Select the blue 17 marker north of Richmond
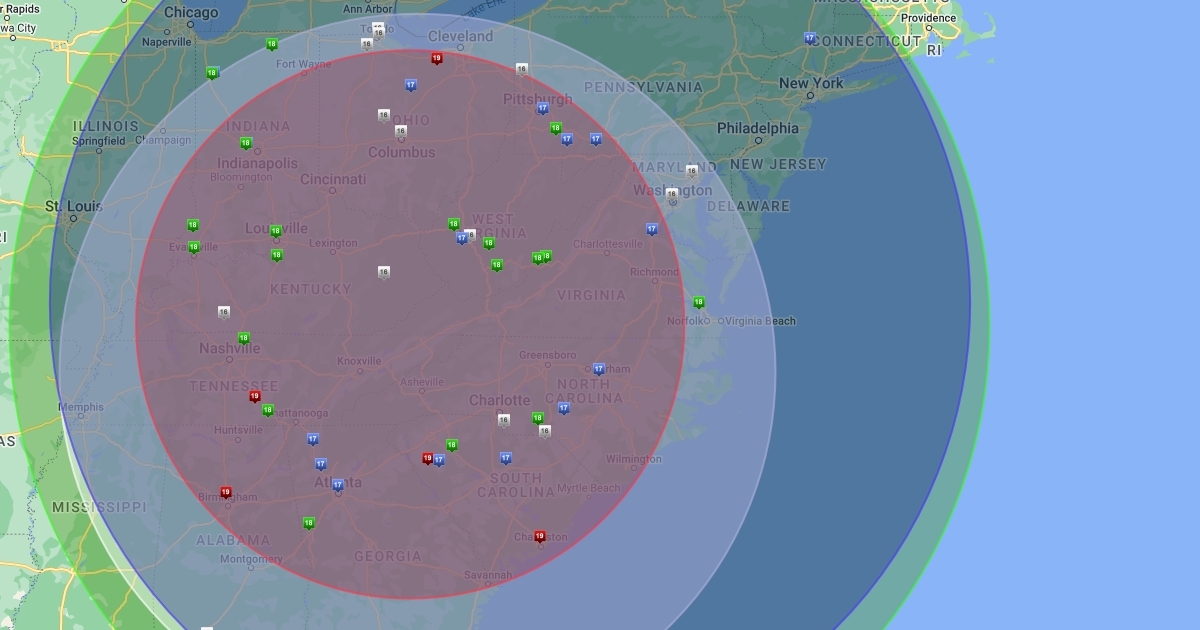This screenshot has height=630, width=1200. (x=652, y=229)
